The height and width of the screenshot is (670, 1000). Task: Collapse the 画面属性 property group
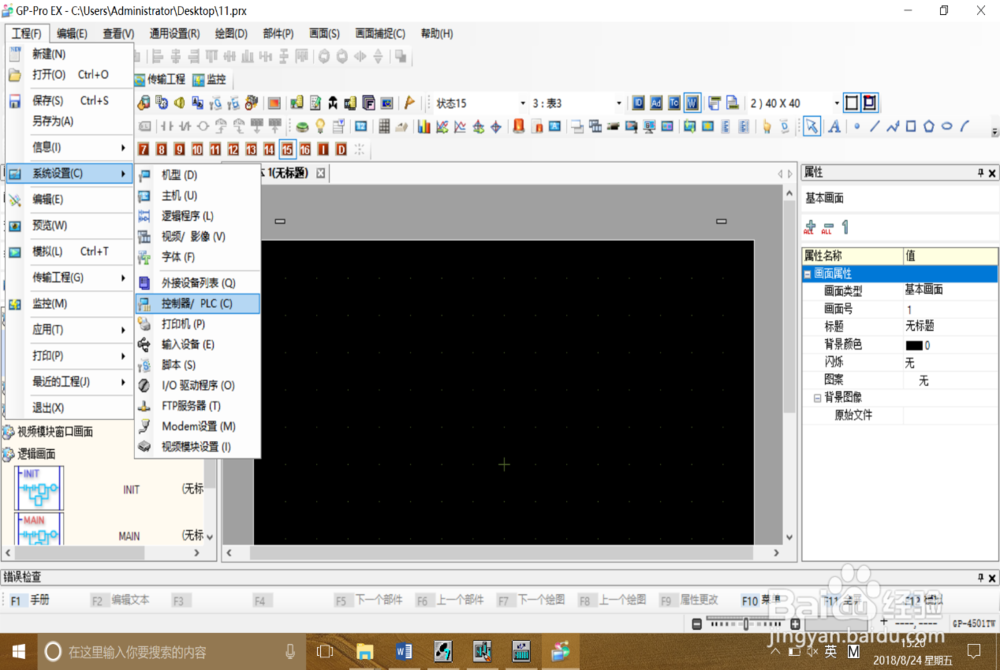807,274
